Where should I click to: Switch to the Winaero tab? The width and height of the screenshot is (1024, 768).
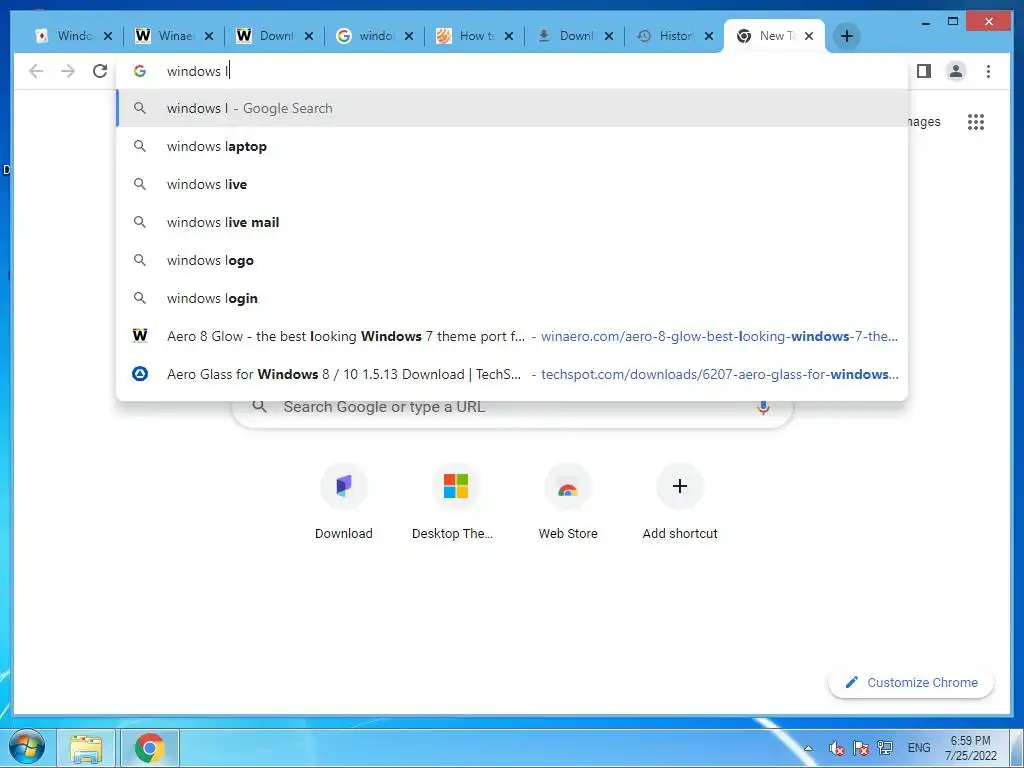173,36
